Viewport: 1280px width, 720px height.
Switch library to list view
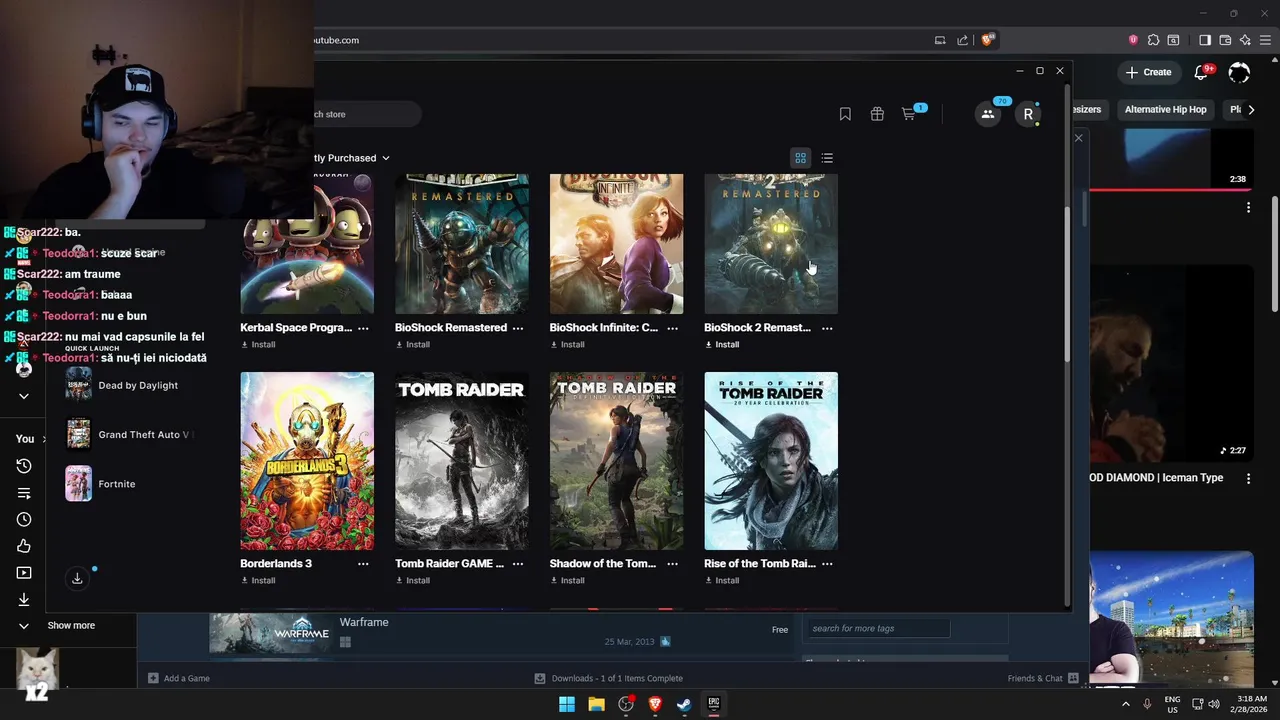tap(827, 158)
